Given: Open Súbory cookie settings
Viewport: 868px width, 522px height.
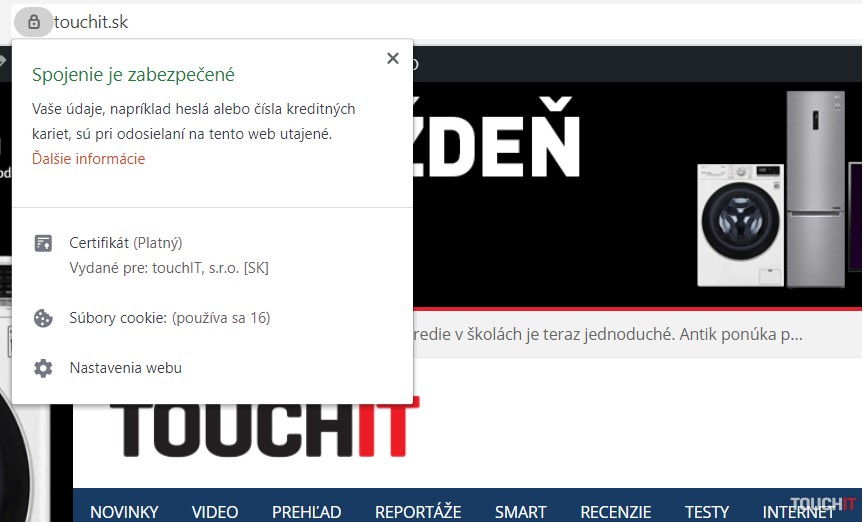Looking at the screenshot, I should coord(169,318).
